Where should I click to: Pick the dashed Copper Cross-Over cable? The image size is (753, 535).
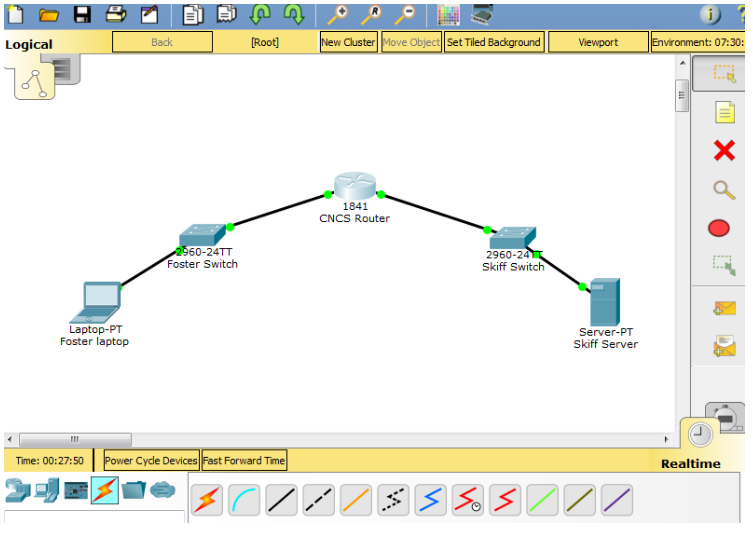point(319,500)
